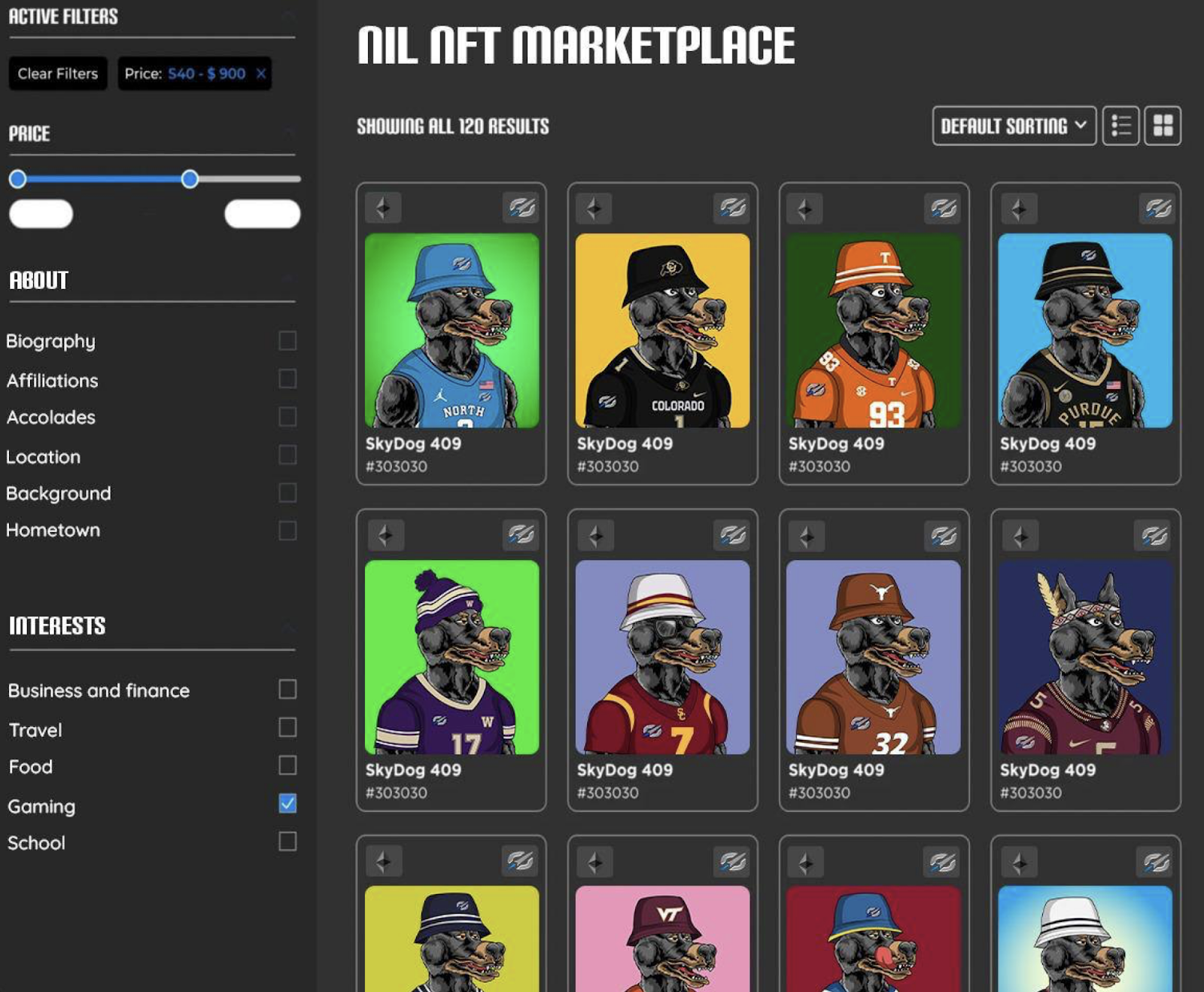Switch to list view layout
1204x992 pixels.
pos(1120,126)
